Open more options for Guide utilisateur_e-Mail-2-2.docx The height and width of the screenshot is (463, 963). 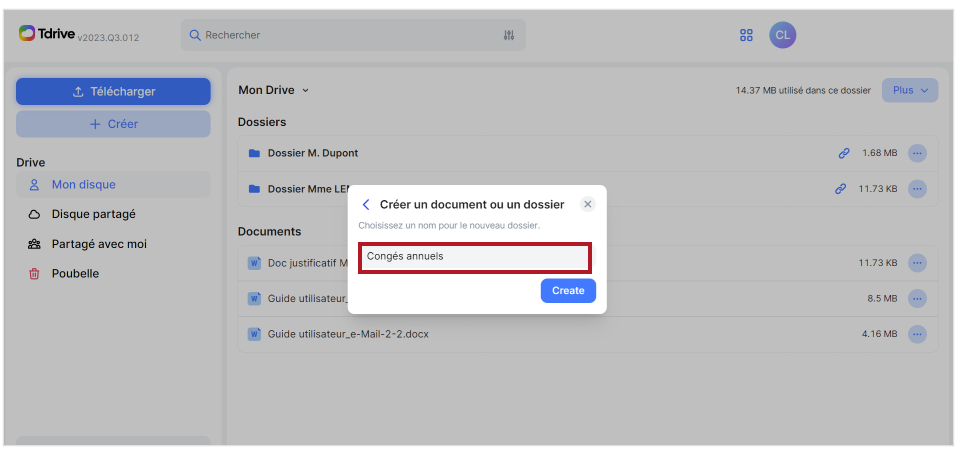[917, 334]
